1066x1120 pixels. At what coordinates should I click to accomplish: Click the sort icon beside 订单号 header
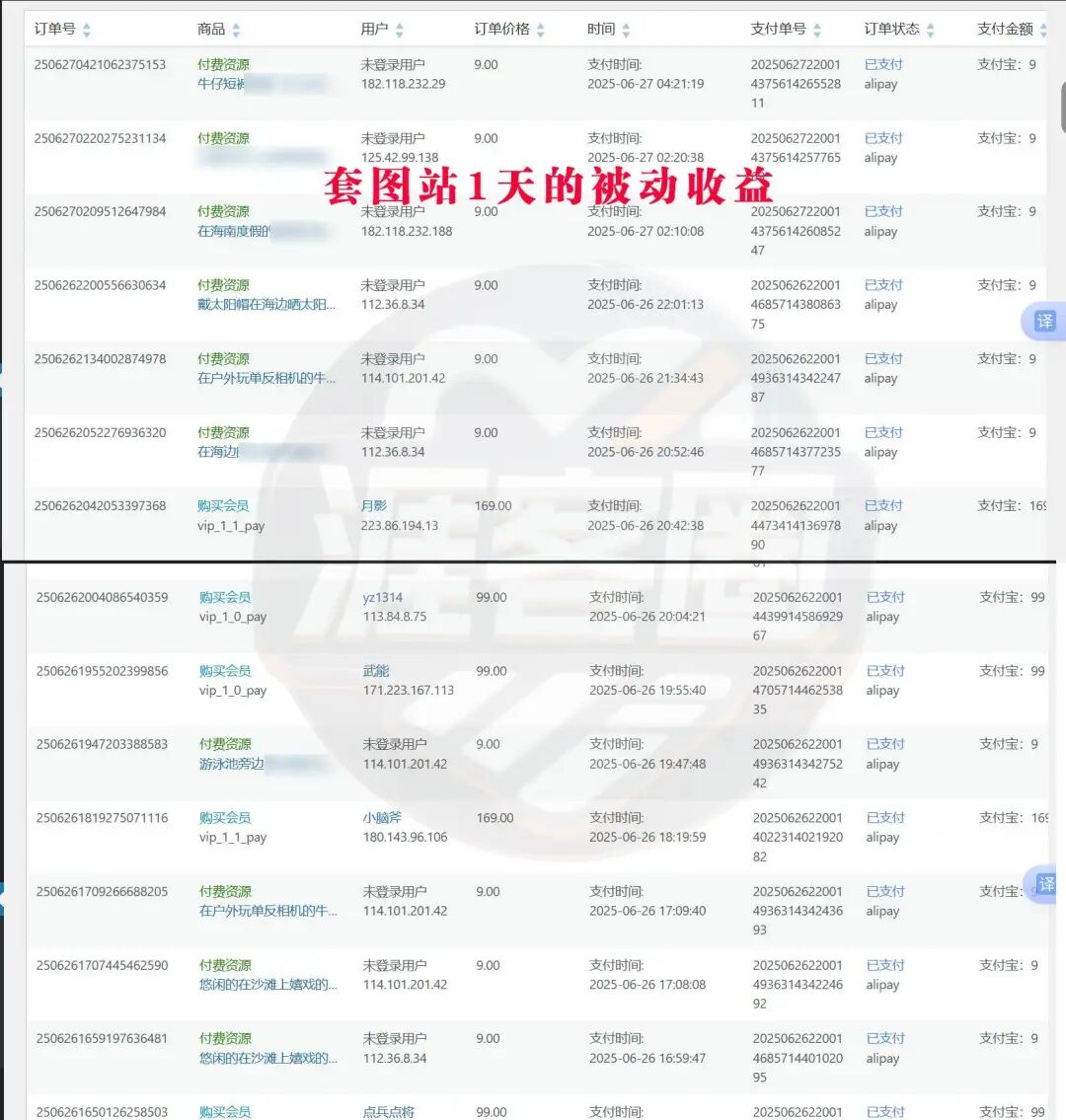click(x=87, y=29)
